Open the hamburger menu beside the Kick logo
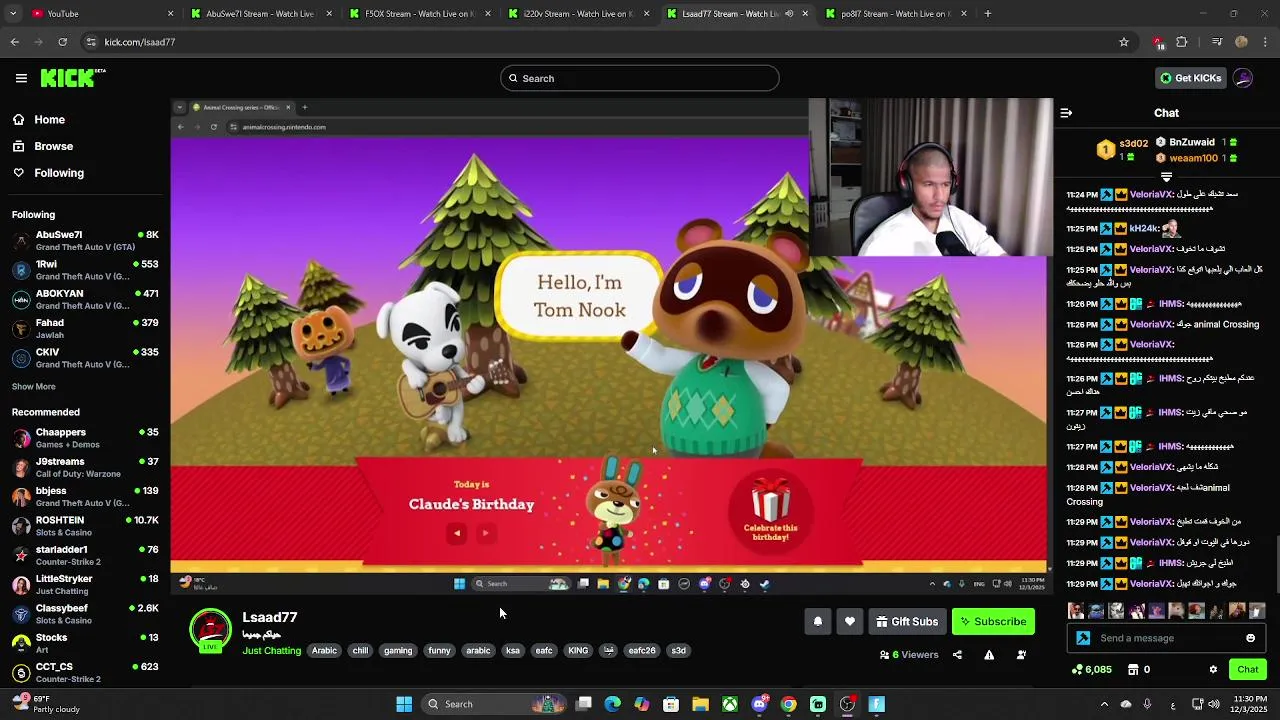 coord(21,78)
